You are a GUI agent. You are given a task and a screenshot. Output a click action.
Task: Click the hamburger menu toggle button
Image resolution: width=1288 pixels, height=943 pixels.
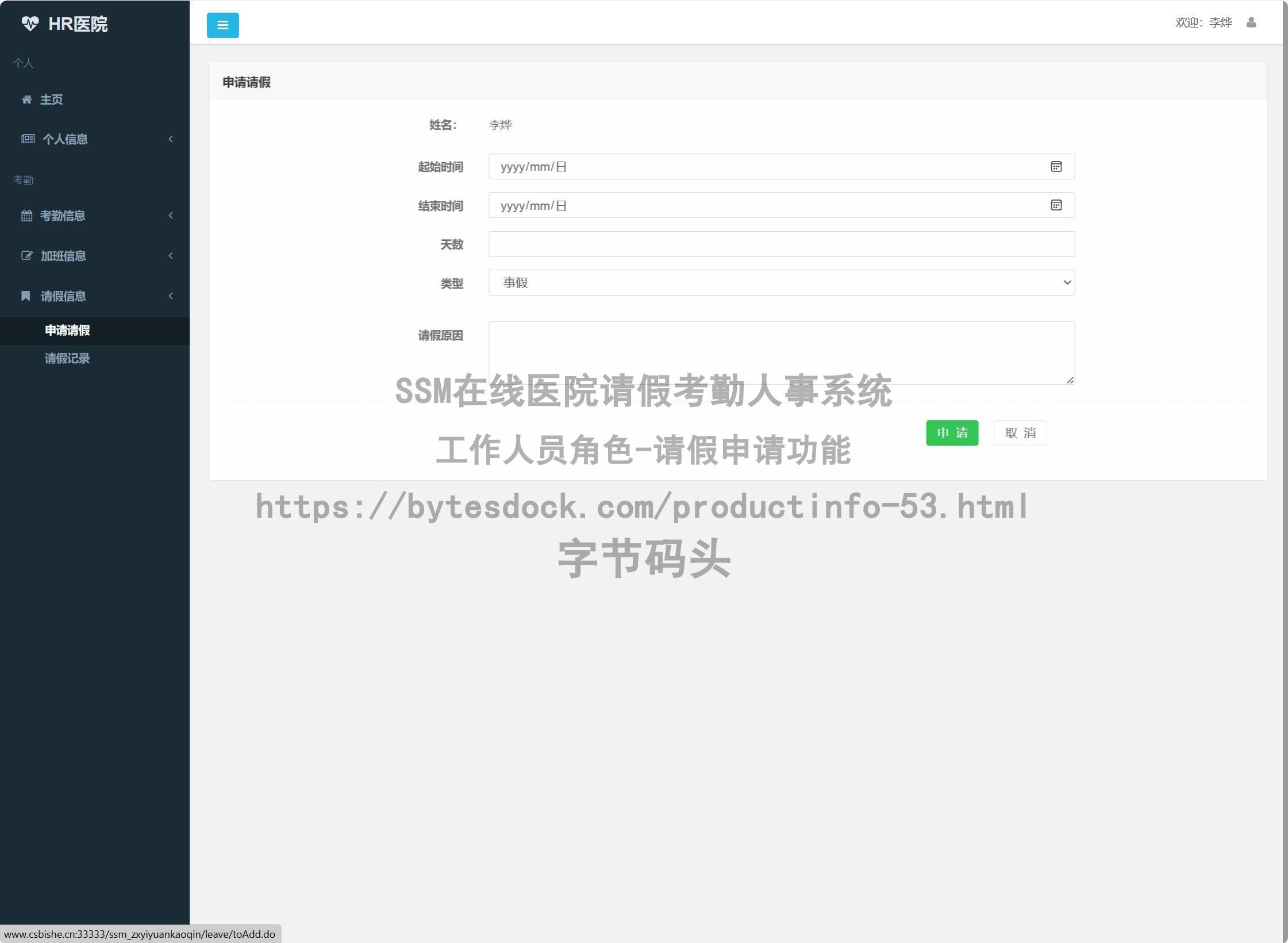223,25
